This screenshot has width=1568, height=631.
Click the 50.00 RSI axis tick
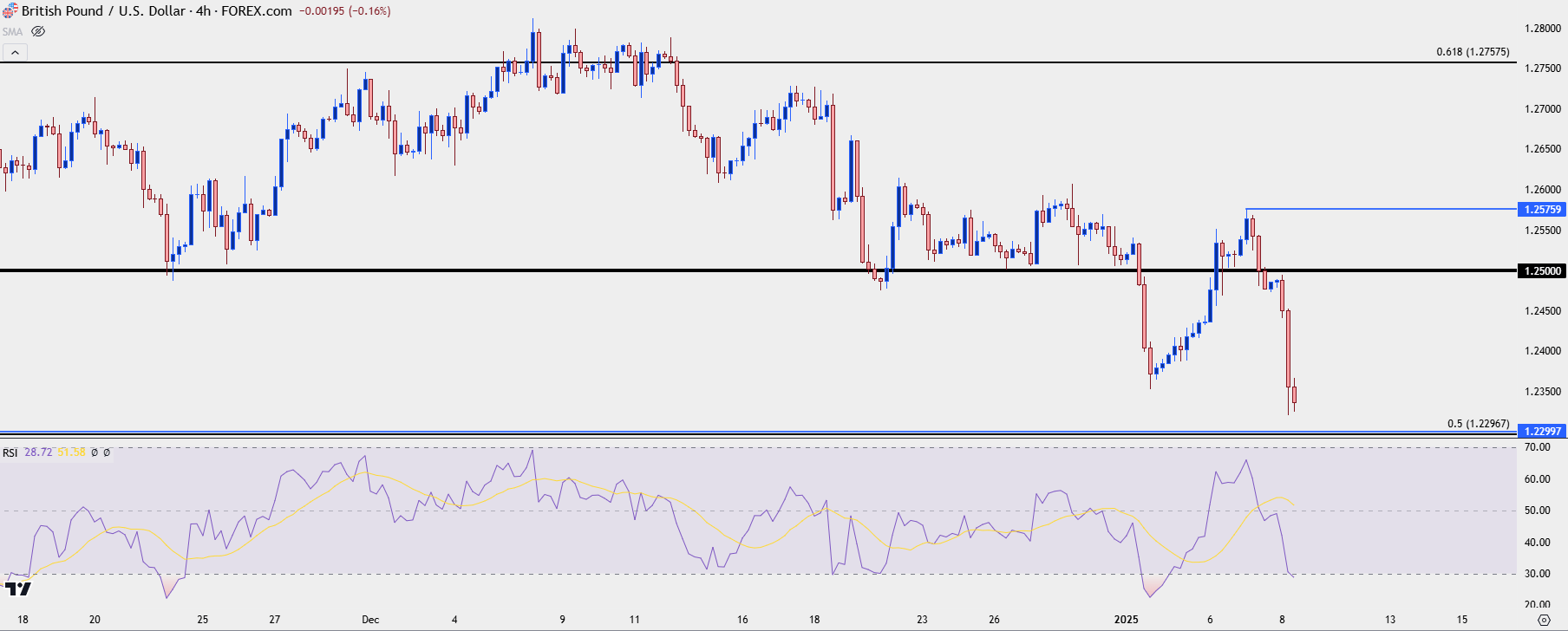coord(1538,511)
